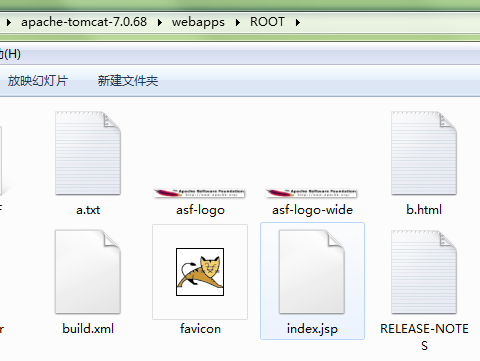Open the (H) help menu
This screenshot has width=480, height=361.
click(10, 54)
